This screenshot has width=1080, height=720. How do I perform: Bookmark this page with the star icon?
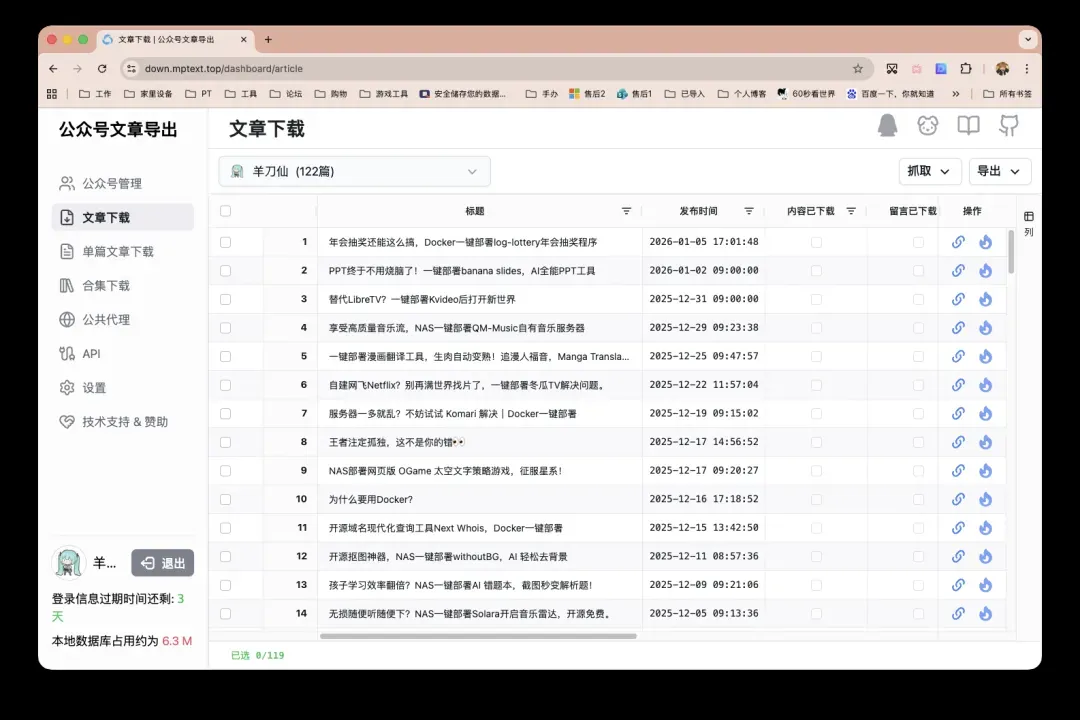(857, 69)
